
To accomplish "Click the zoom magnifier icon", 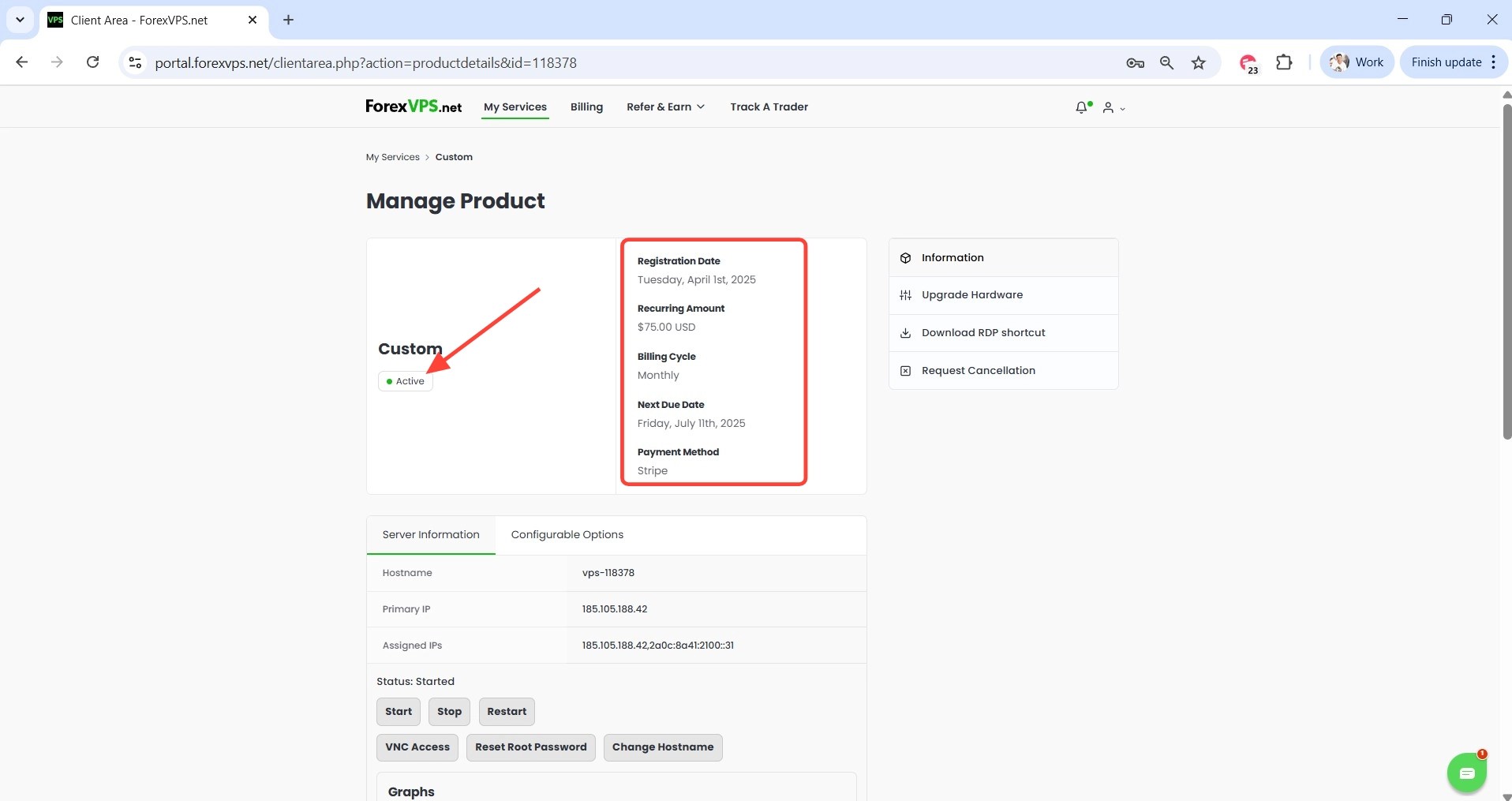I will [x=1166, y=63].
